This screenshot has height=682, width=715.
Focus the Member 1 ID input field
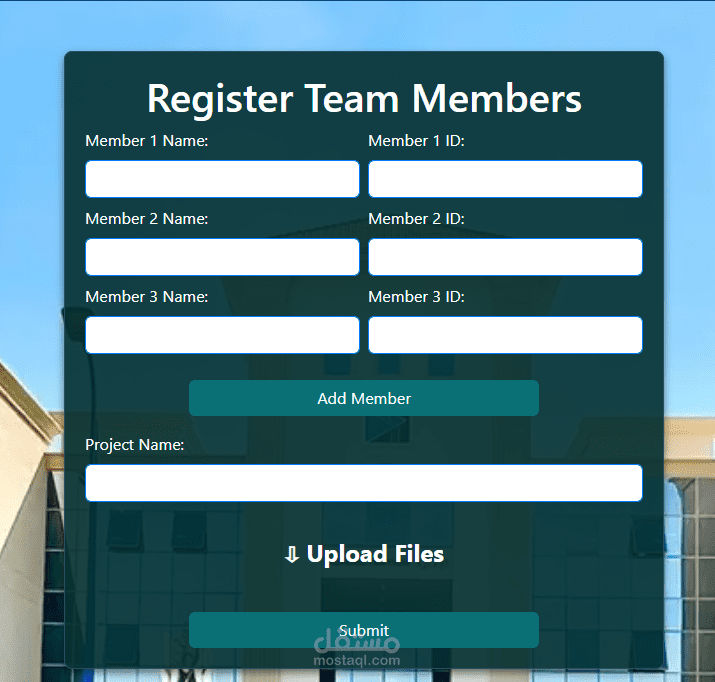tap(505, 179)
